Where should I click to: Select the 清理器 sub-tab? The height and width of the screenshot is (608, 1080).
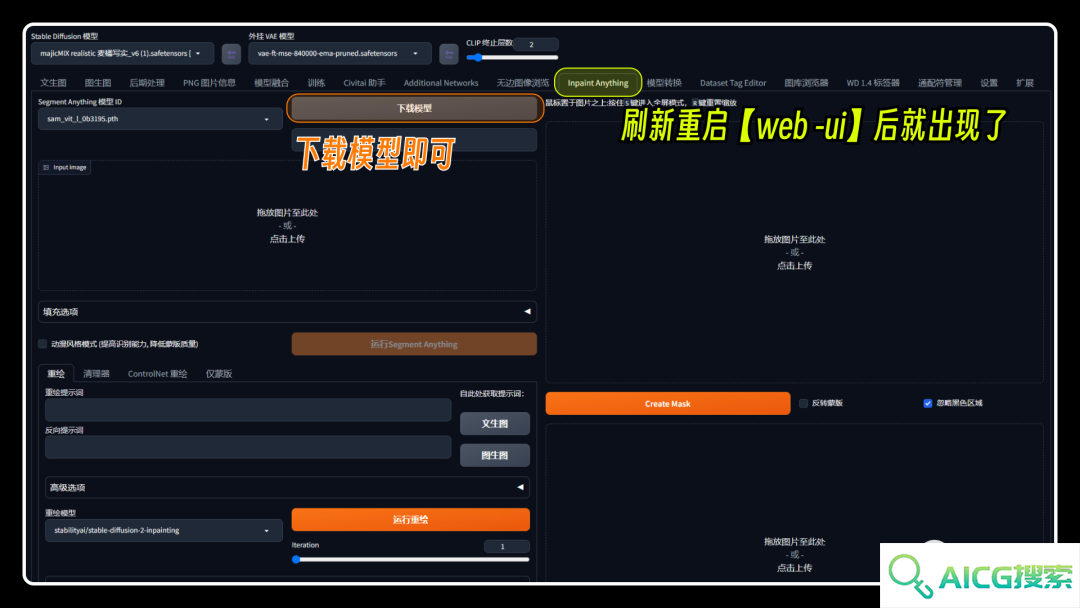point(96,374)
